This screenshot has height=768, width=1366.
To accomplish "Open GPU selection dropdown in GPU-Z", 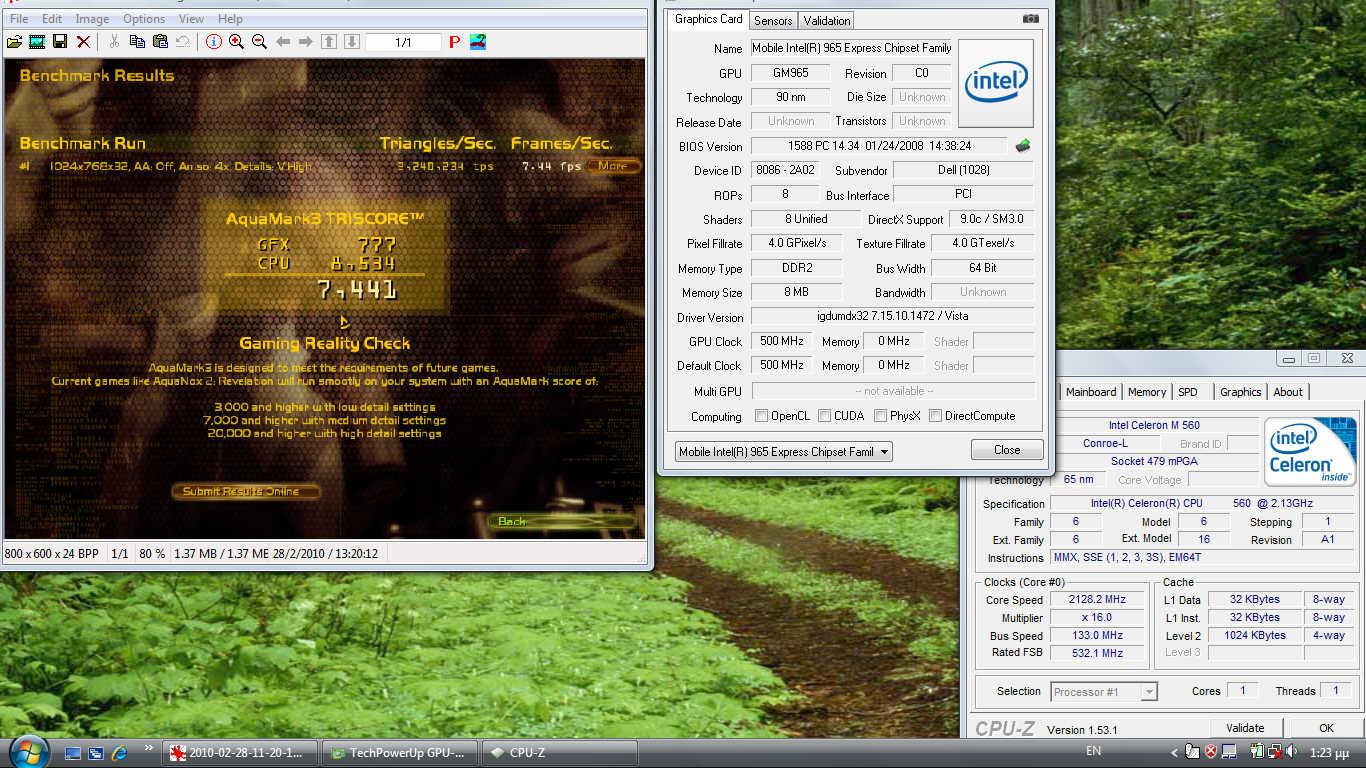I will [783, 451].
